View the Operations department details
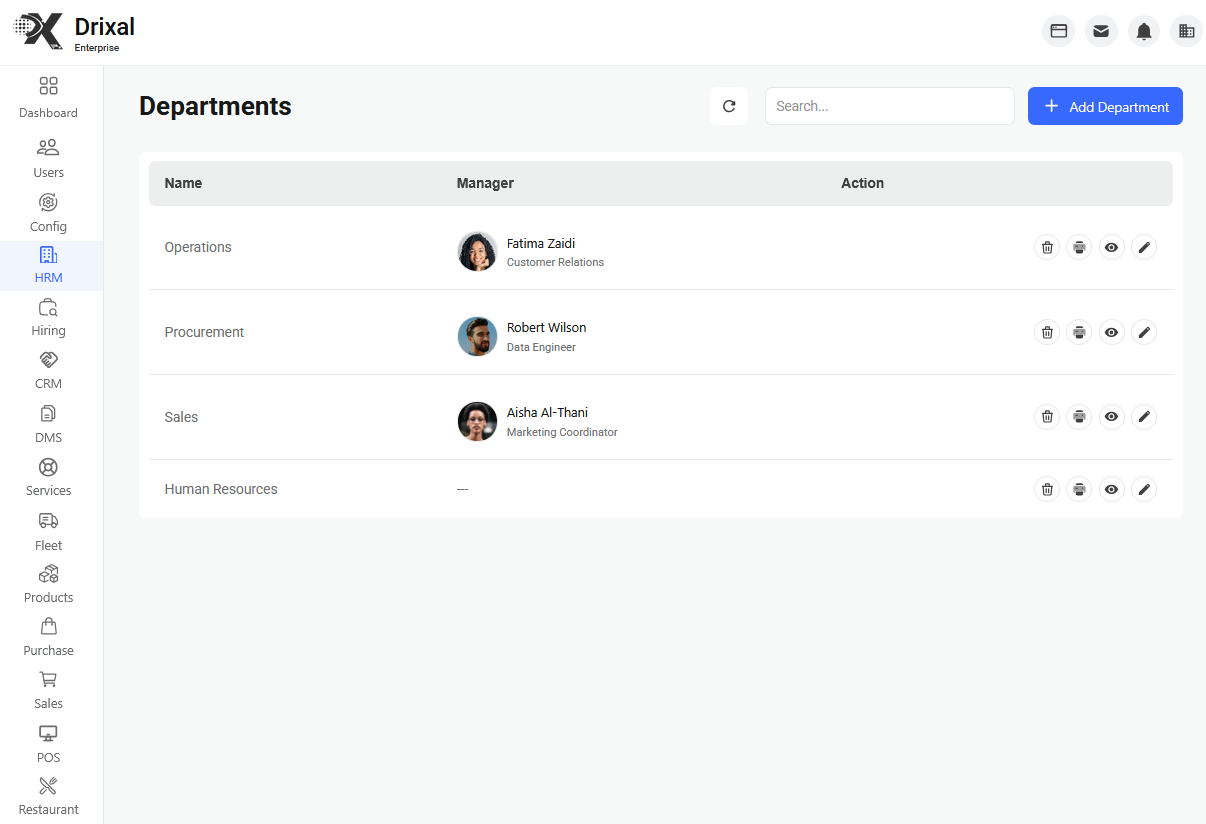1206x824 pixels. click(x=1111, y=247)
